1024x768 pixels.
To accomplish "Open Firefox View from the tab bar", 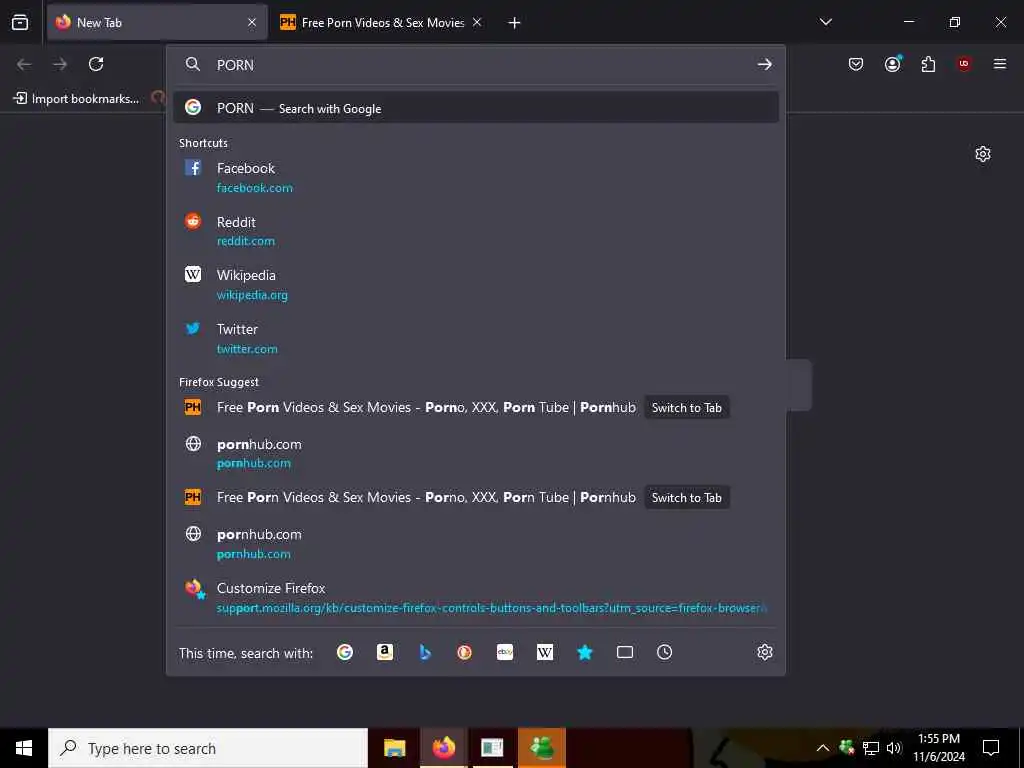I will click(x=20, y=22).
